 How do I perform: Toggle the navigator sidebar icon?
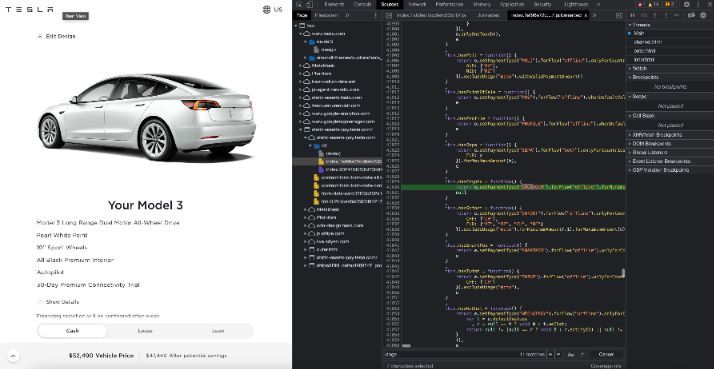tap(389, 15)
